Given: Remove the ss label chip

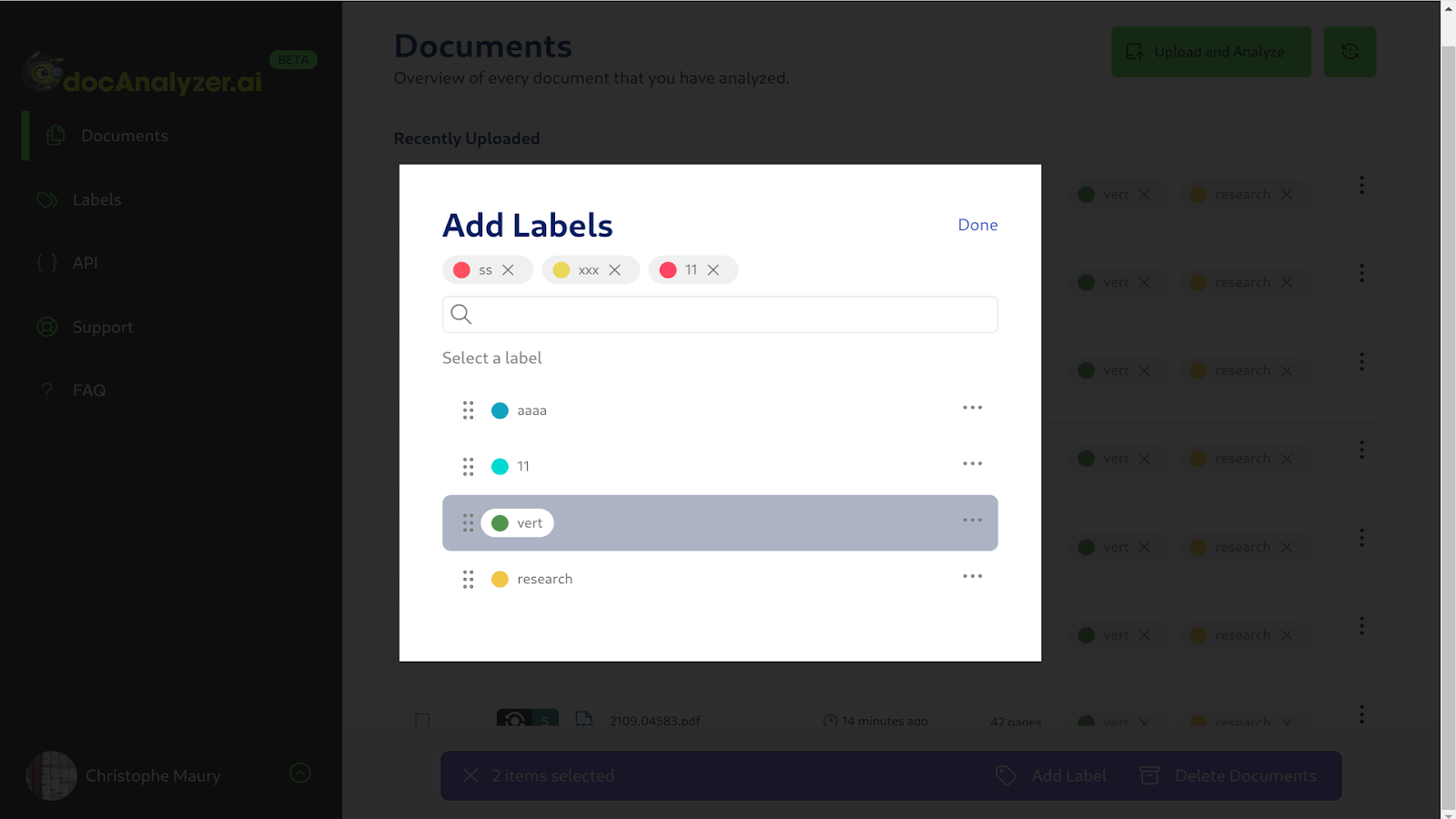Looking at the screenshot, I should coord(509,270).
